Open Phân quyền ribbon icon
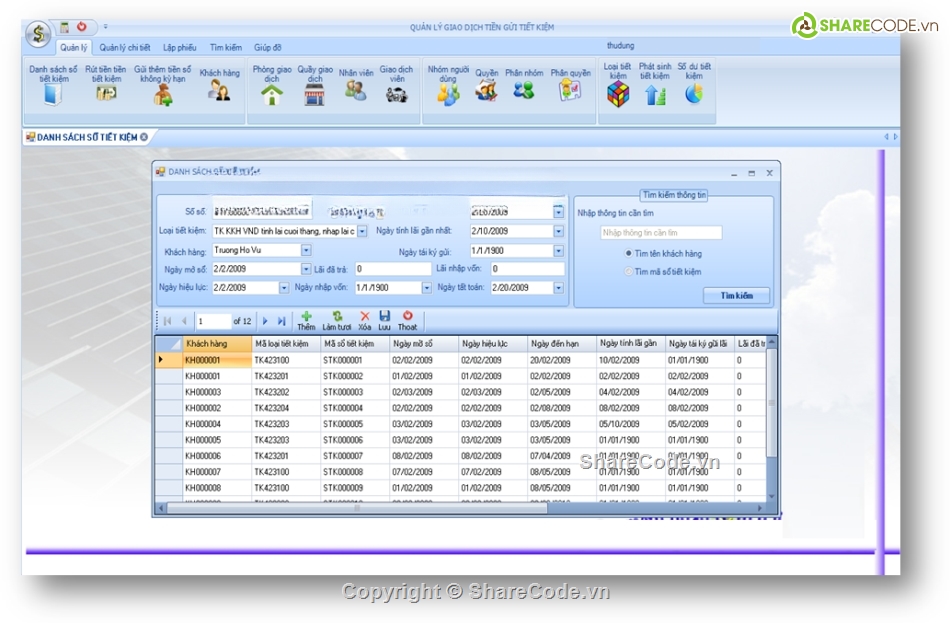 coord(570,90)
